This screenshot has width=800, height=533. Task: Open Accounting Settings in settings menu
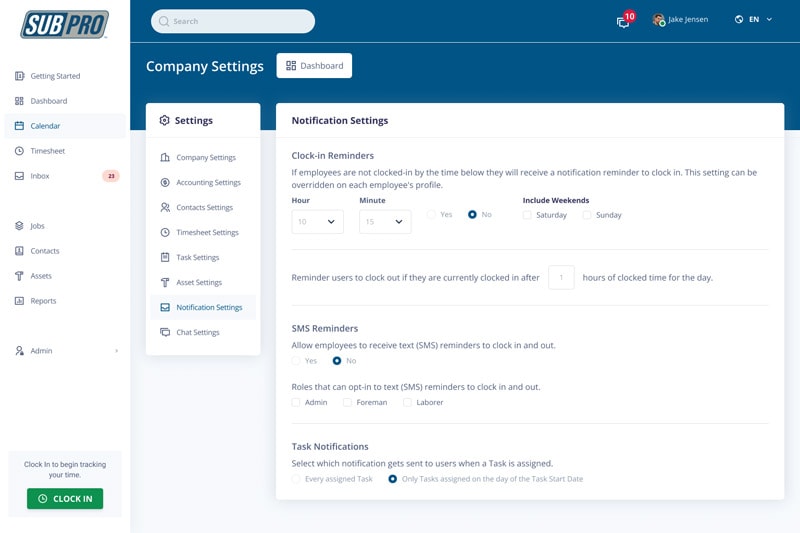[x=208, y=183]
